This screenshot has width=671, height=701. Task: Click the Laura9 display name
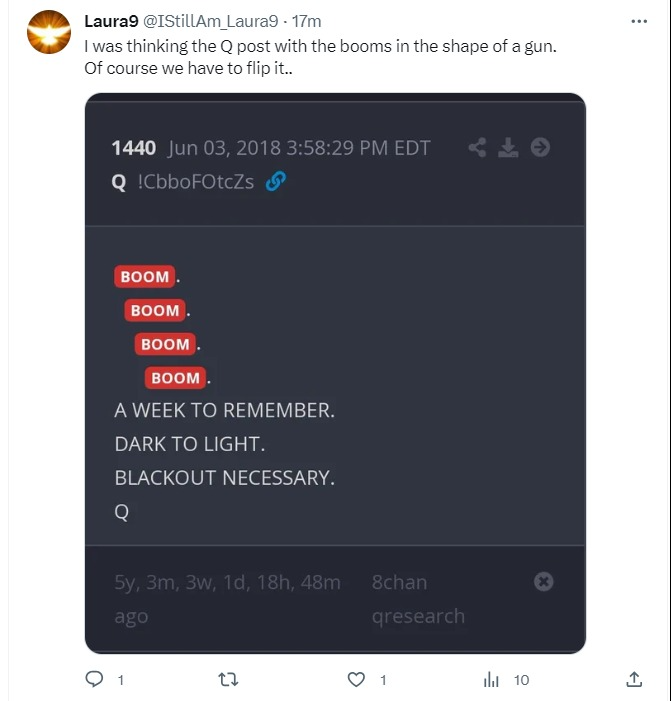(111, 20)
